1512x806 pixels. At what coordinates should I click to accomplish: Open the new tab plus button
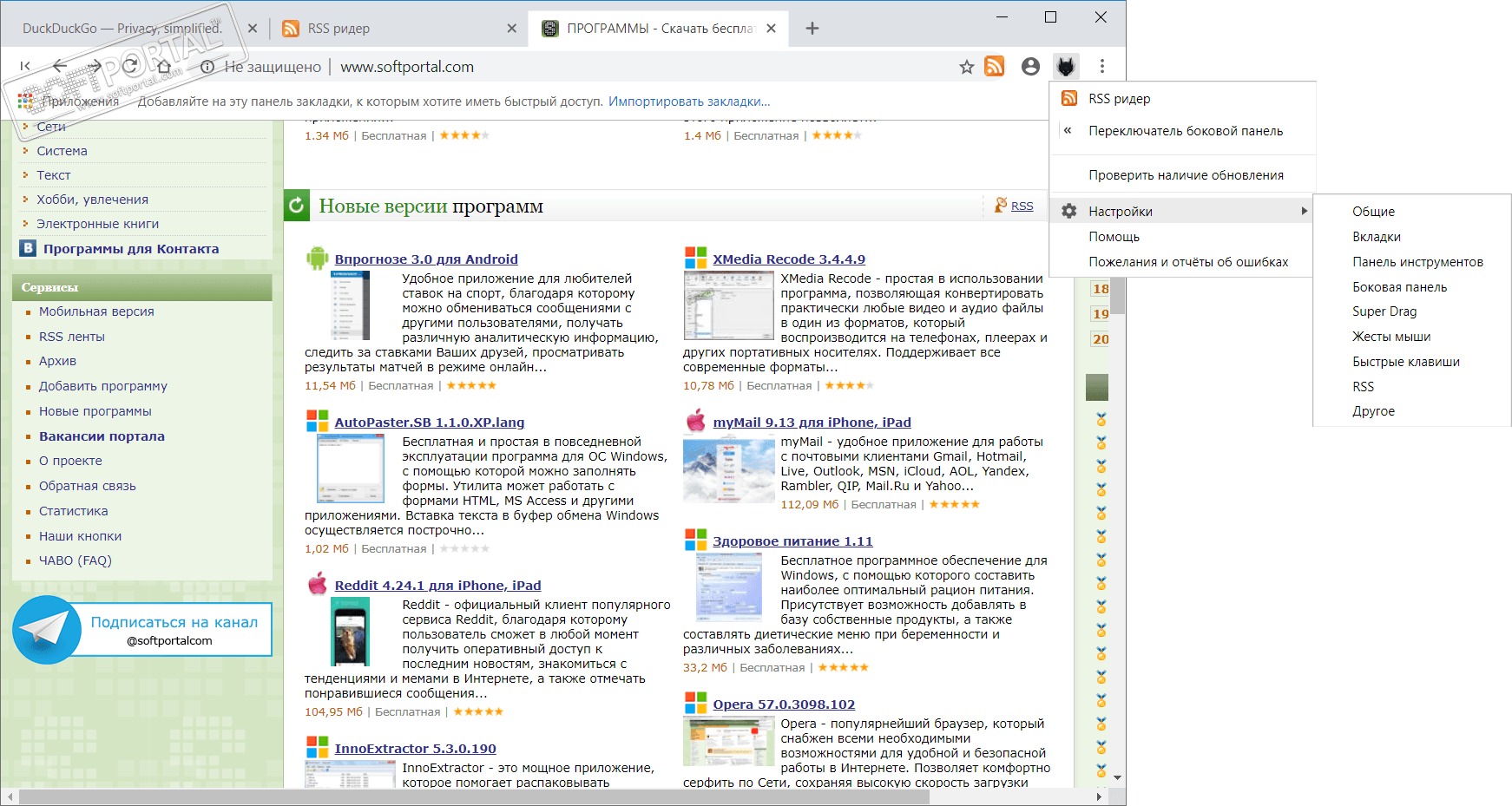point(812,29)
